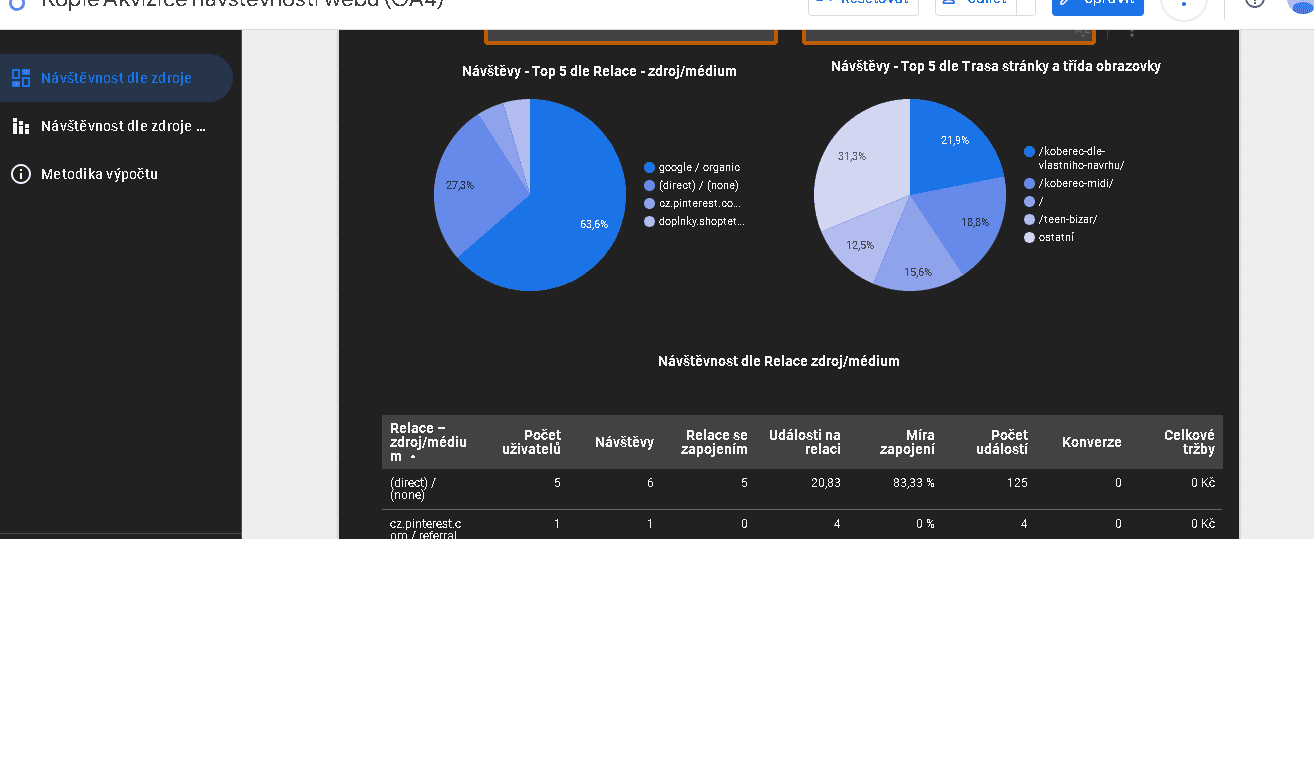Select the google / organic legend dot
Screen dimensions: 1314x784
coord(650,168)
